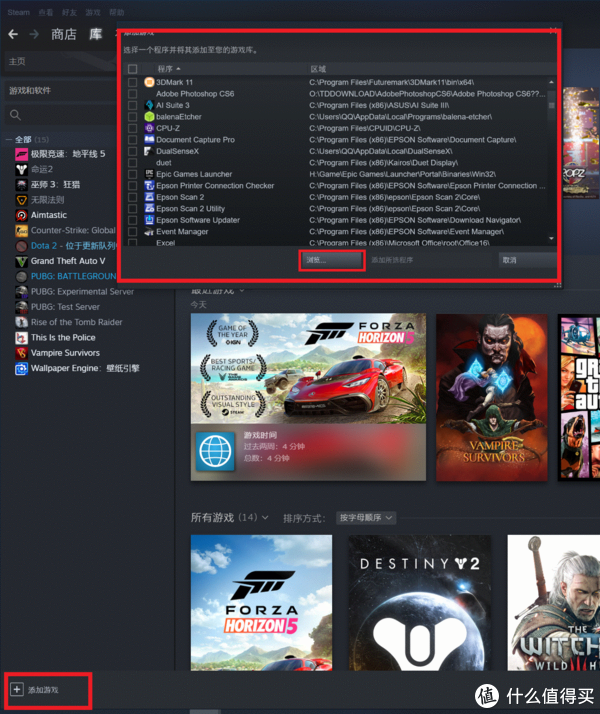Image resolution: width=600 pixels, height=714 pixels.
Task: Check the Adobe Photoshop CS6 checkbox
Action: coord(132,94)
